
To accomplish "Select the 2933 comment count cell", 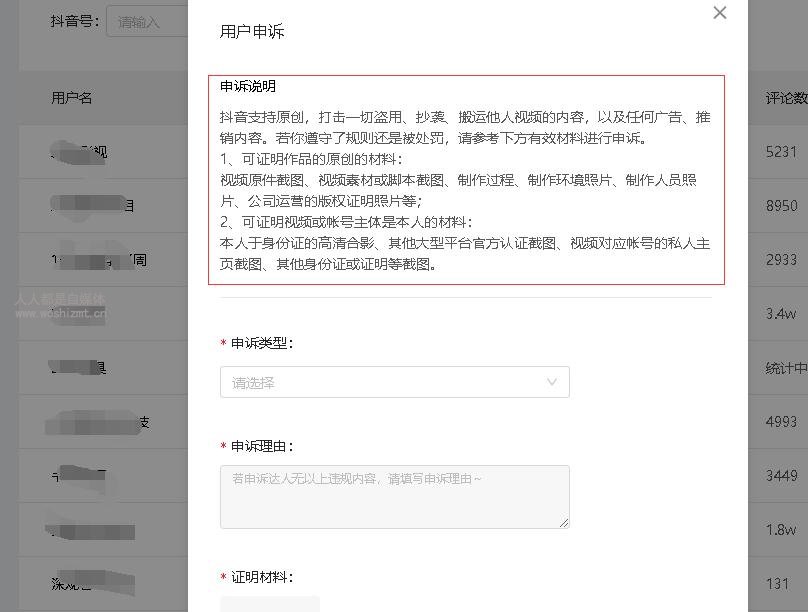I will [x=781, y=260].
